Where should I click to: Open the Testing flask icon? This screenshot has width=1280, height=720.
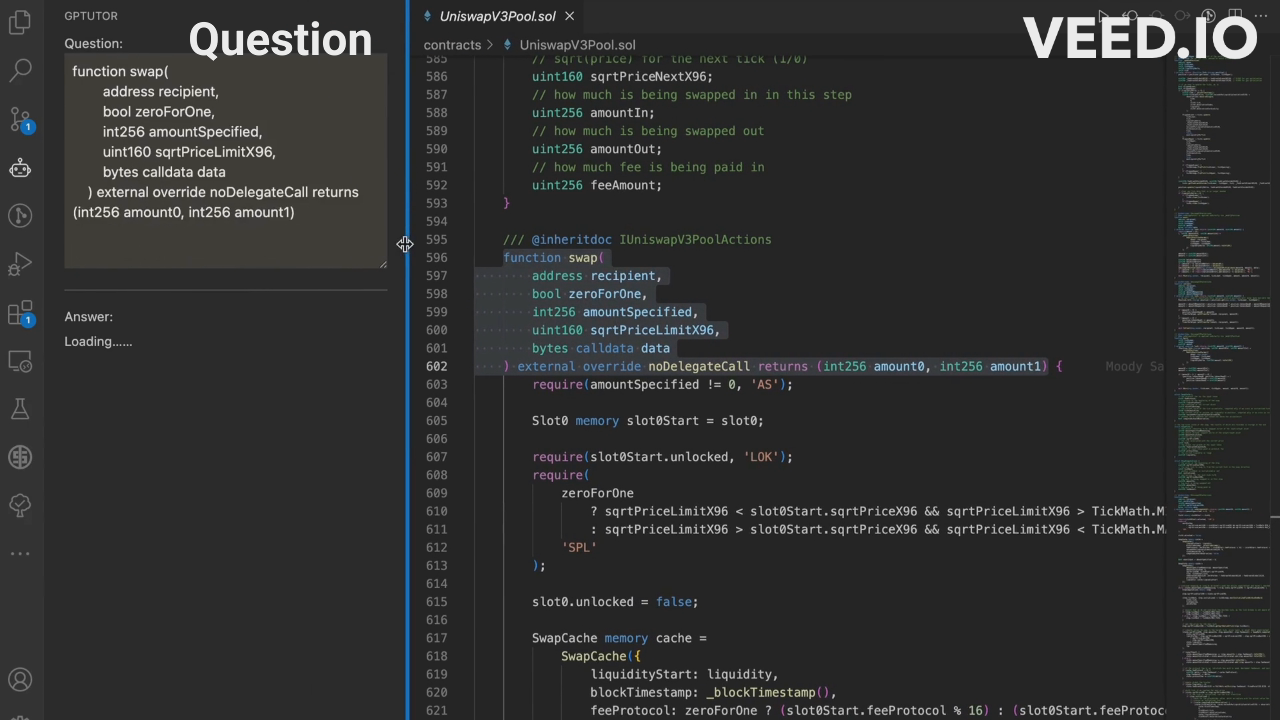click(20, 409)
